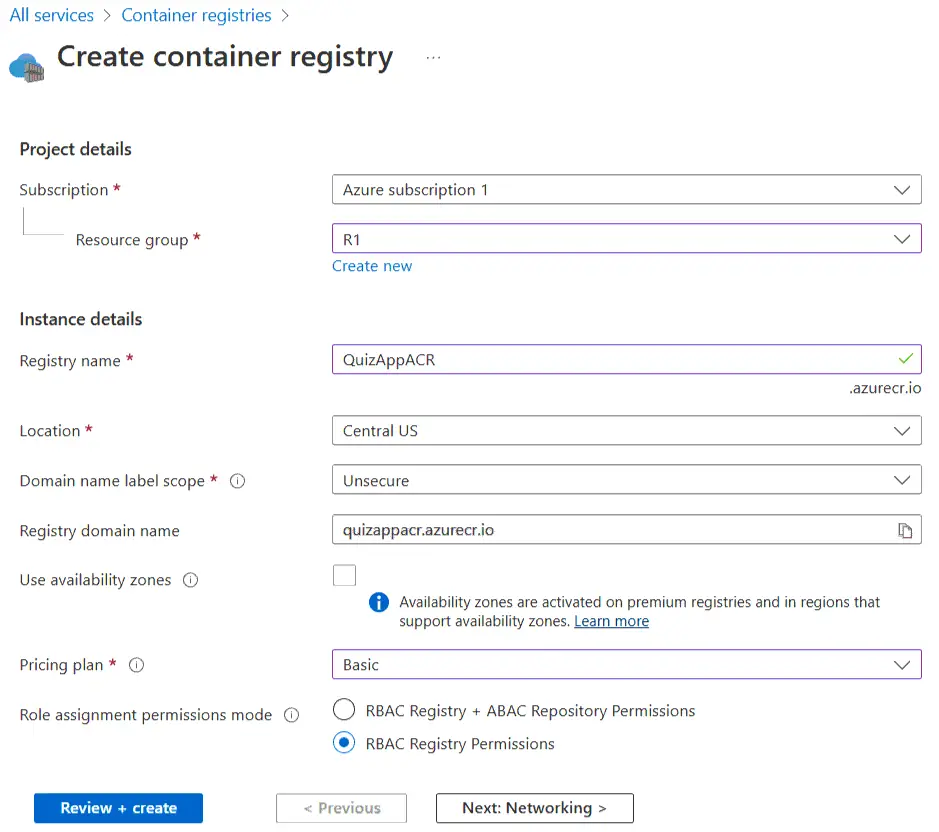
Task: Open the Learn more link about availability zones
Action: tap(611, 620)
